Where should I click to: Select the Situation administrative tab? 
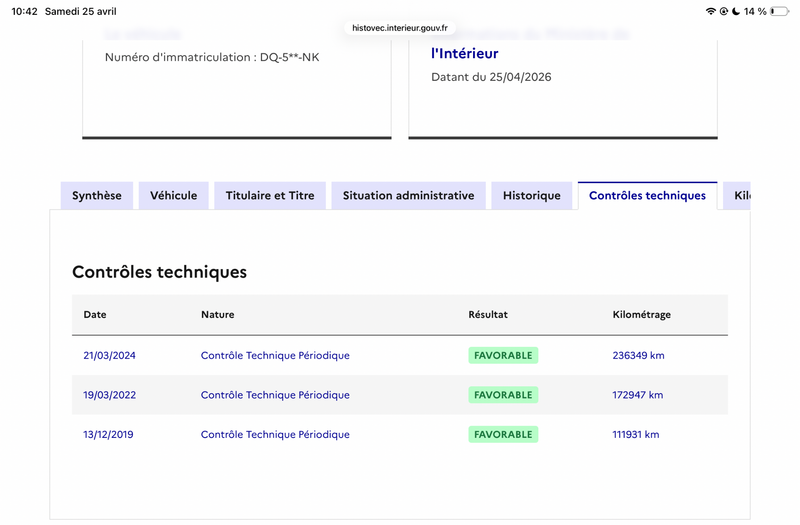[408, 195]
